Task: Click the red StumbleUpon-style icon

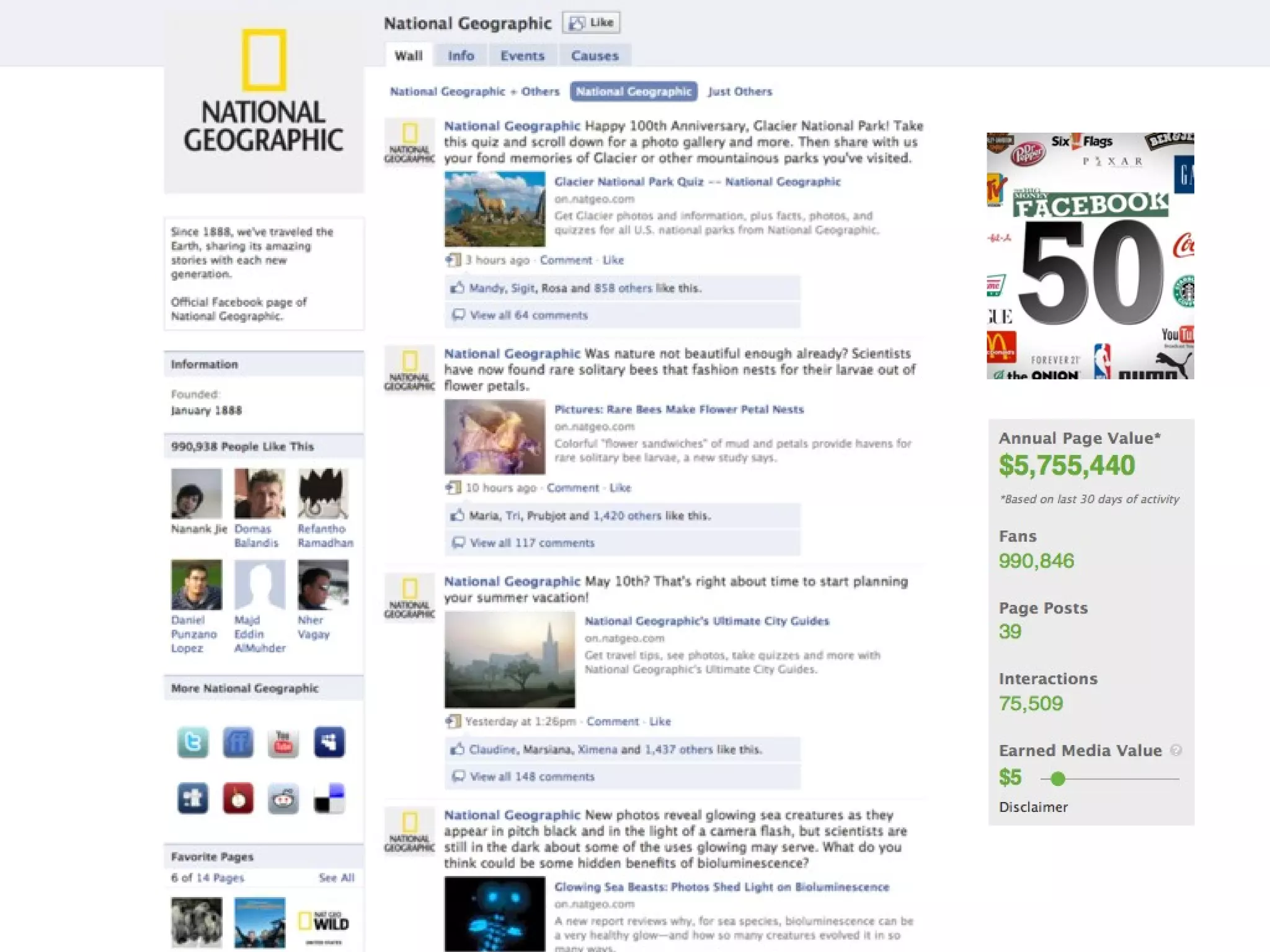Action: click(238, 798)
